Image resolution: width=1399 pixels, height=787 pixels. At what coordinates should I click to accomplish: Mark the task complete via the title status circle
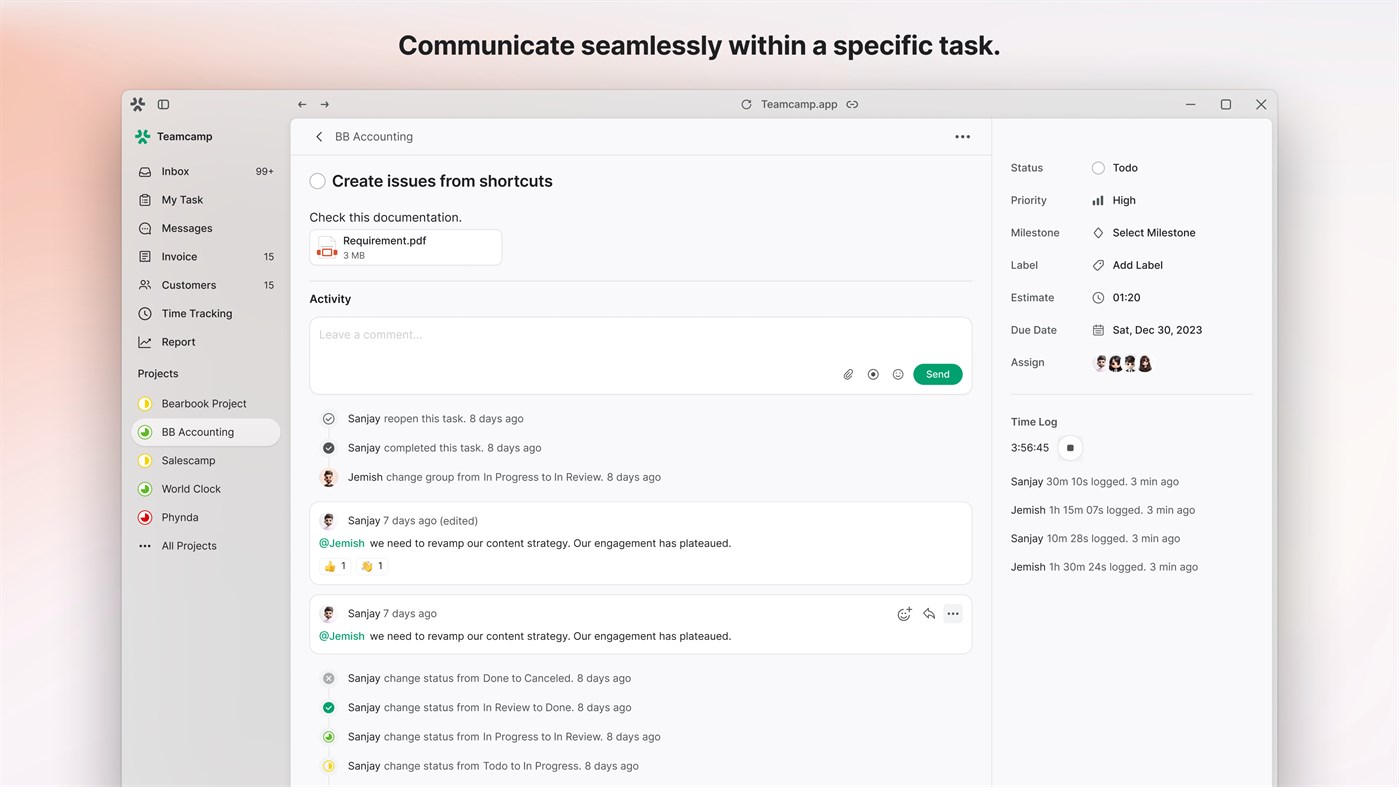point(317,181)
